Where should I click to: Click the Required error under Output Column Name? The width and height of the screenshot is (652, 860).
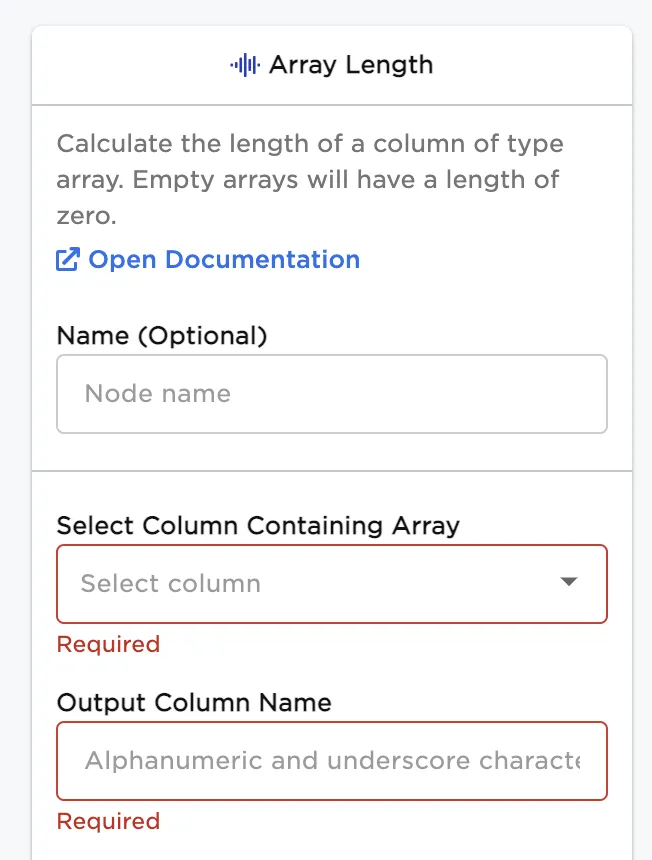coord(108,821)
